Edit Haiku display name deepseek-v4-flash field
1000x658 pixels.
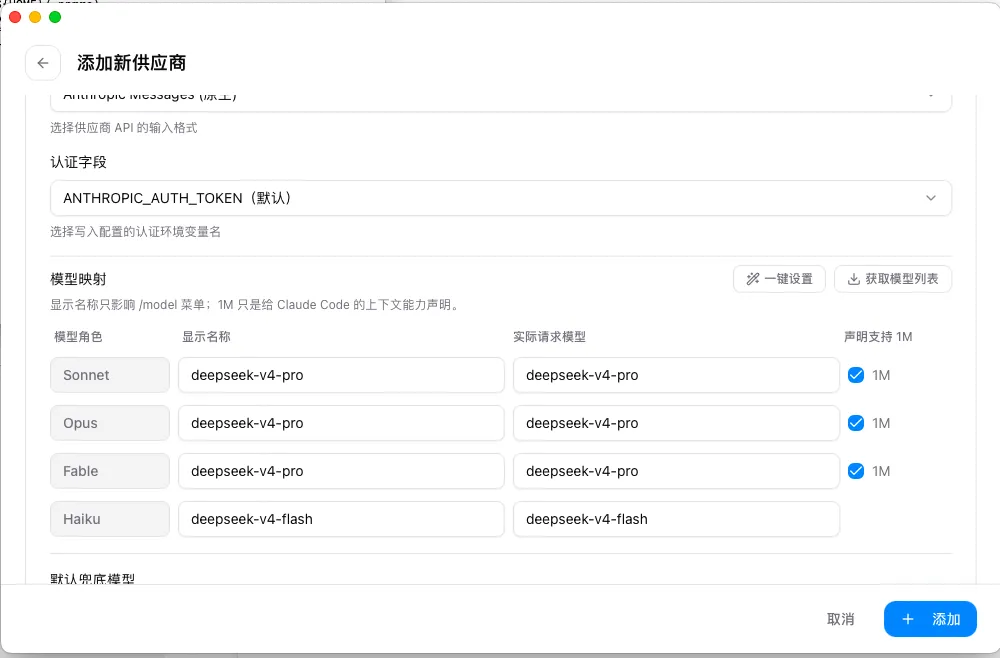pyautogui.click(x=341, y=519)
